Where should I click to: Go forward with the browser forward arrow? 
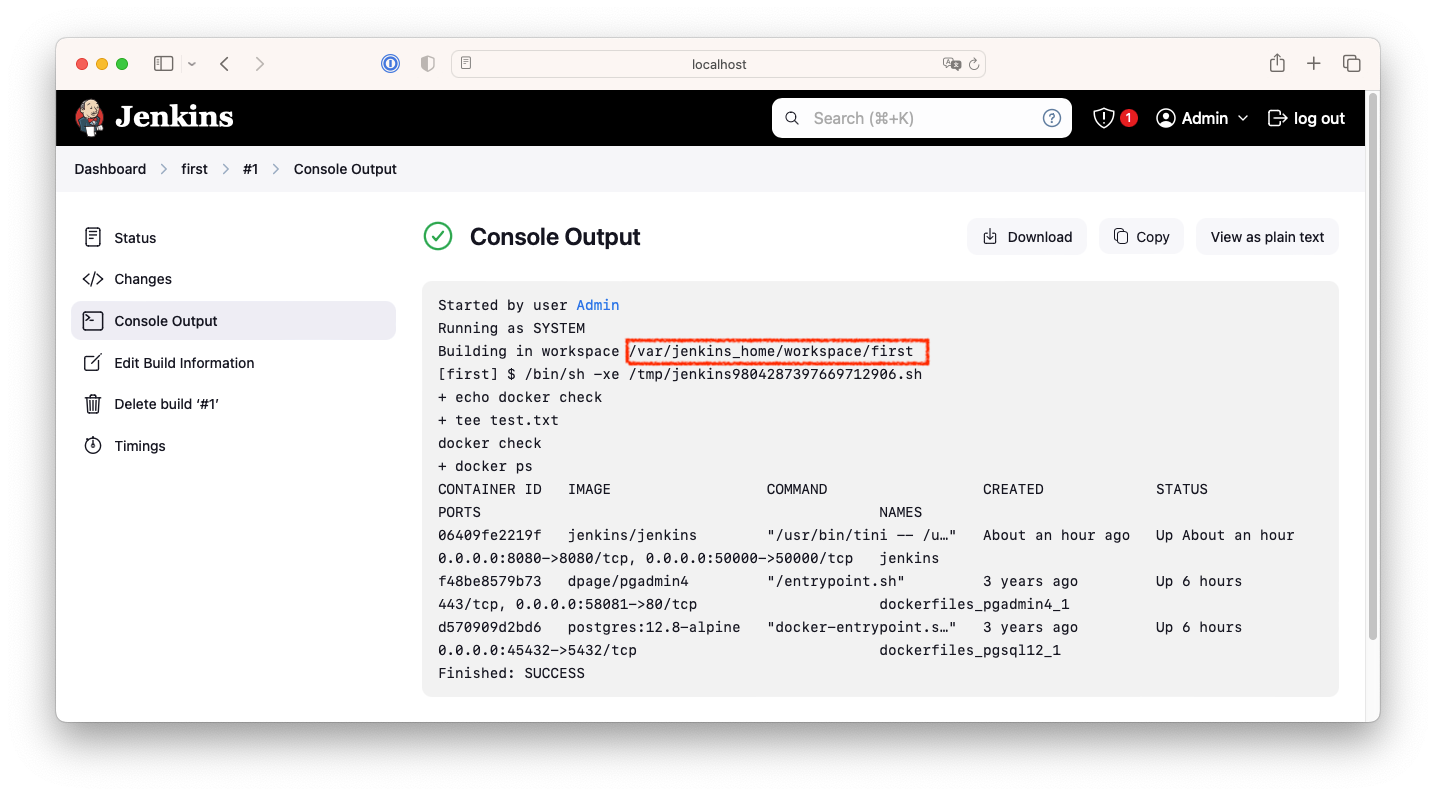coord(260,64)
